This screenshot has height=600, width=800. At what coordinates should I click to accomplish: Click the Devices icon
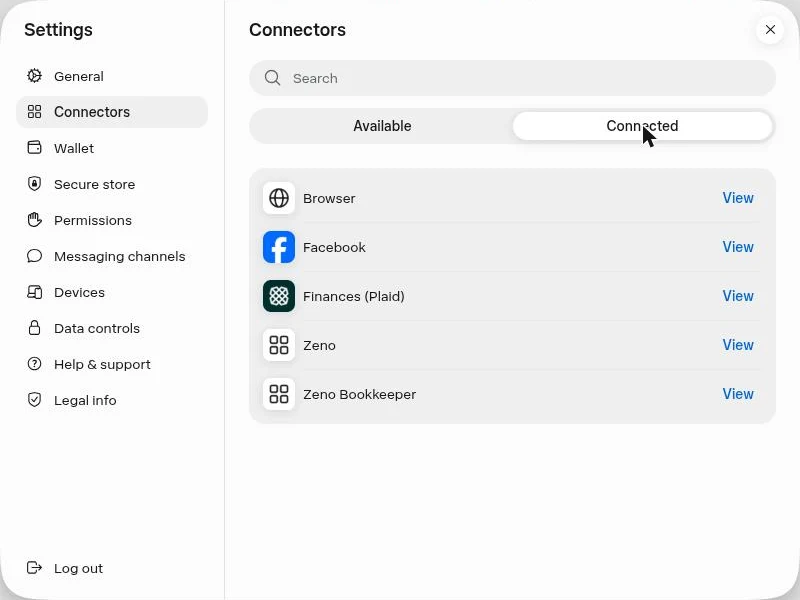[34, 292]
